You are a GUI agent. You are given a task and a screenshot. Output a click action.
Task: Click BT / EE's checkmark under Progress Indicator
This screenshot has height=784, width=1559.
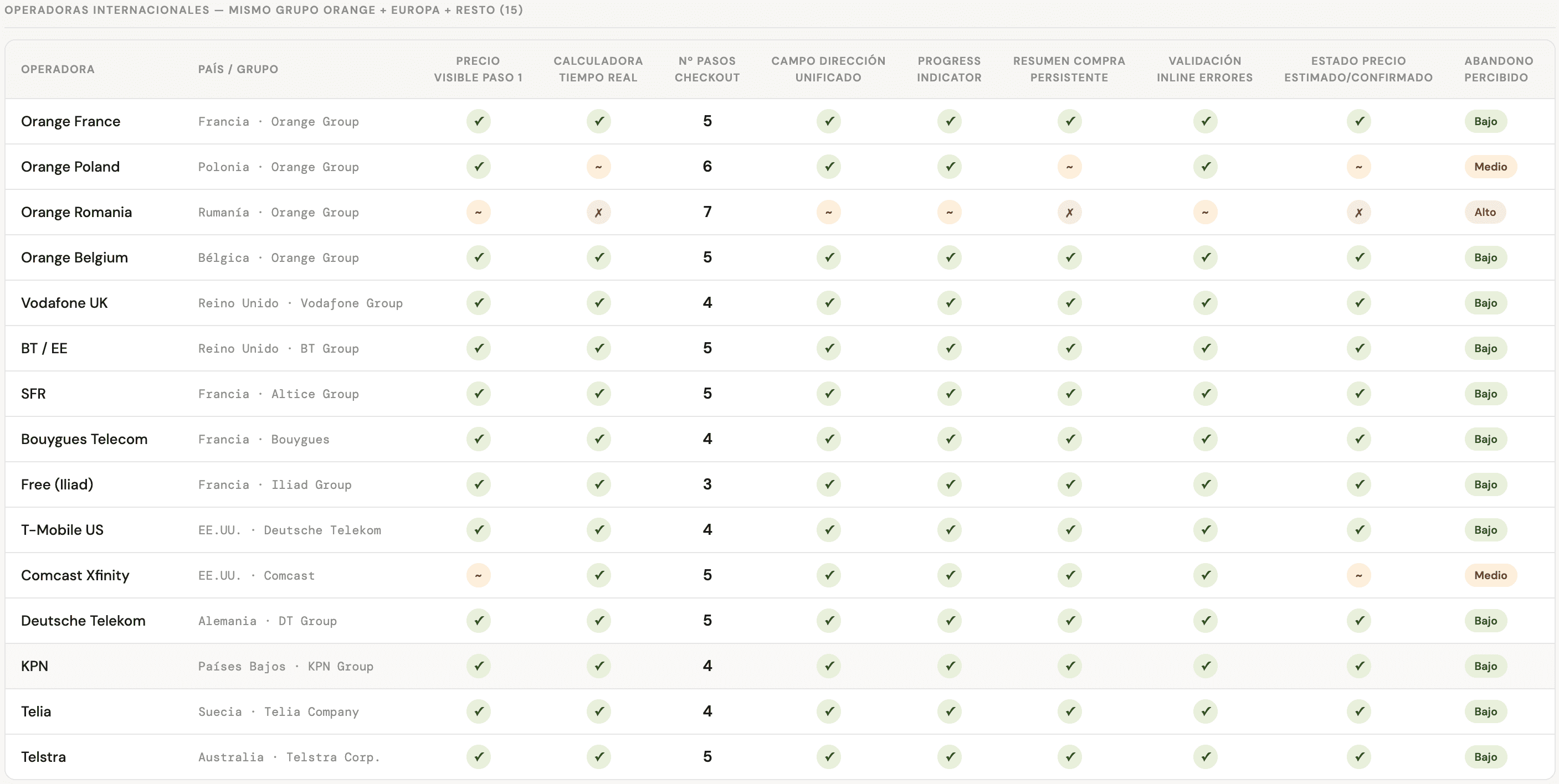tap(950, 348)
